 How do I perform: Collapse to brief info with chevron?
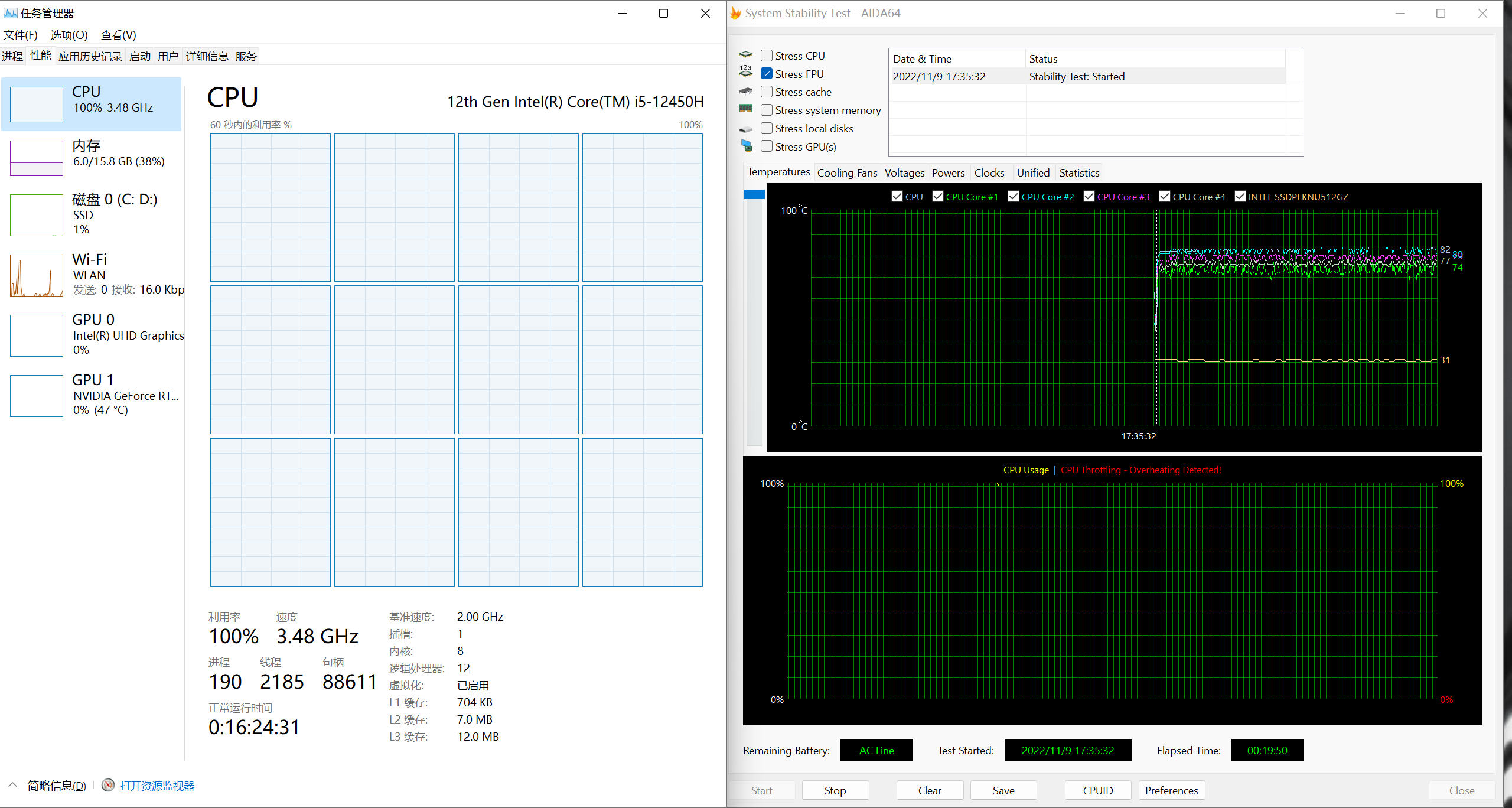[x=13, y=785]
